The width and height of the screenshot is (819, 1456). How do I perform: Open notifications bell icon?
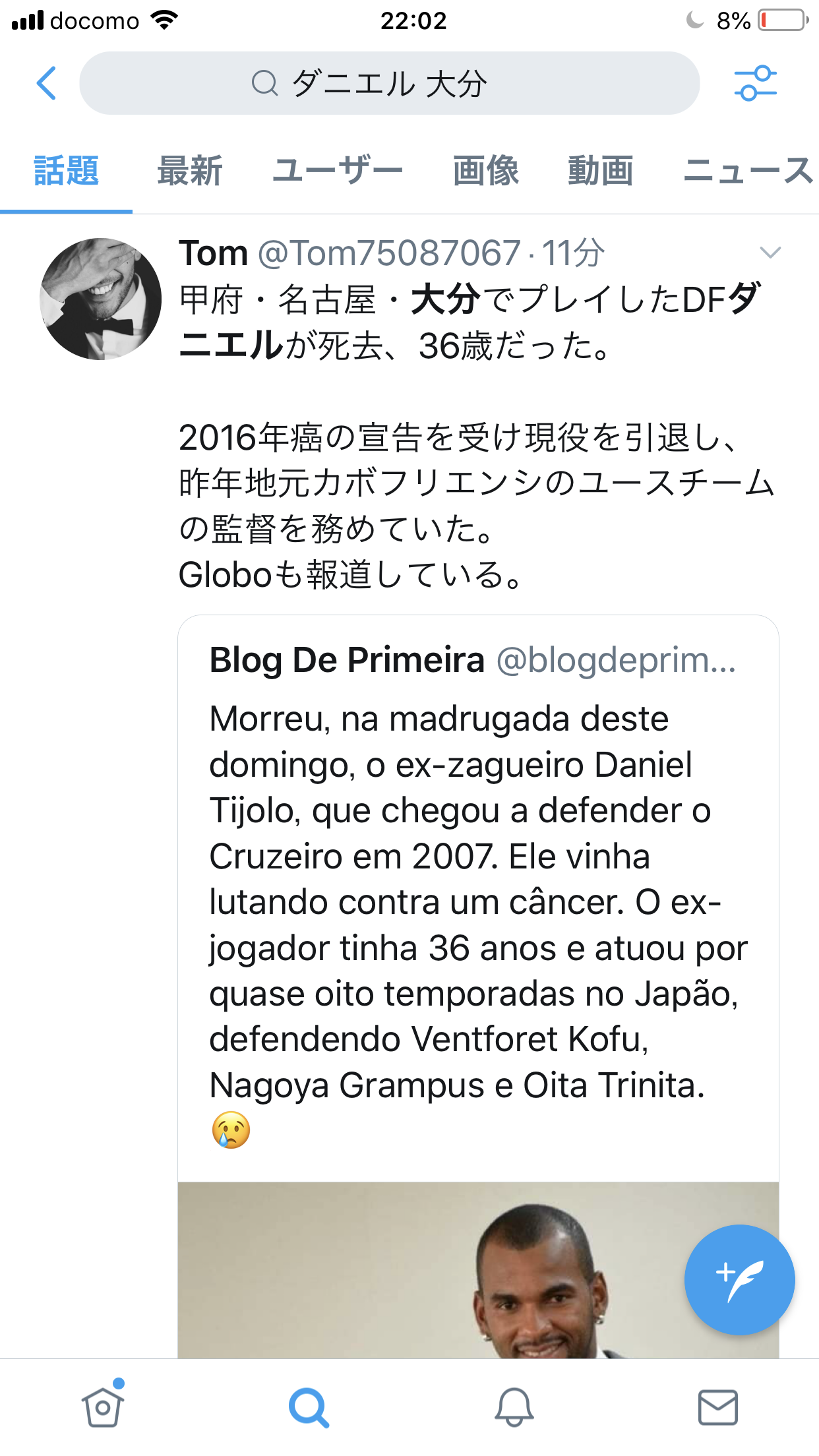(514, 1407)
